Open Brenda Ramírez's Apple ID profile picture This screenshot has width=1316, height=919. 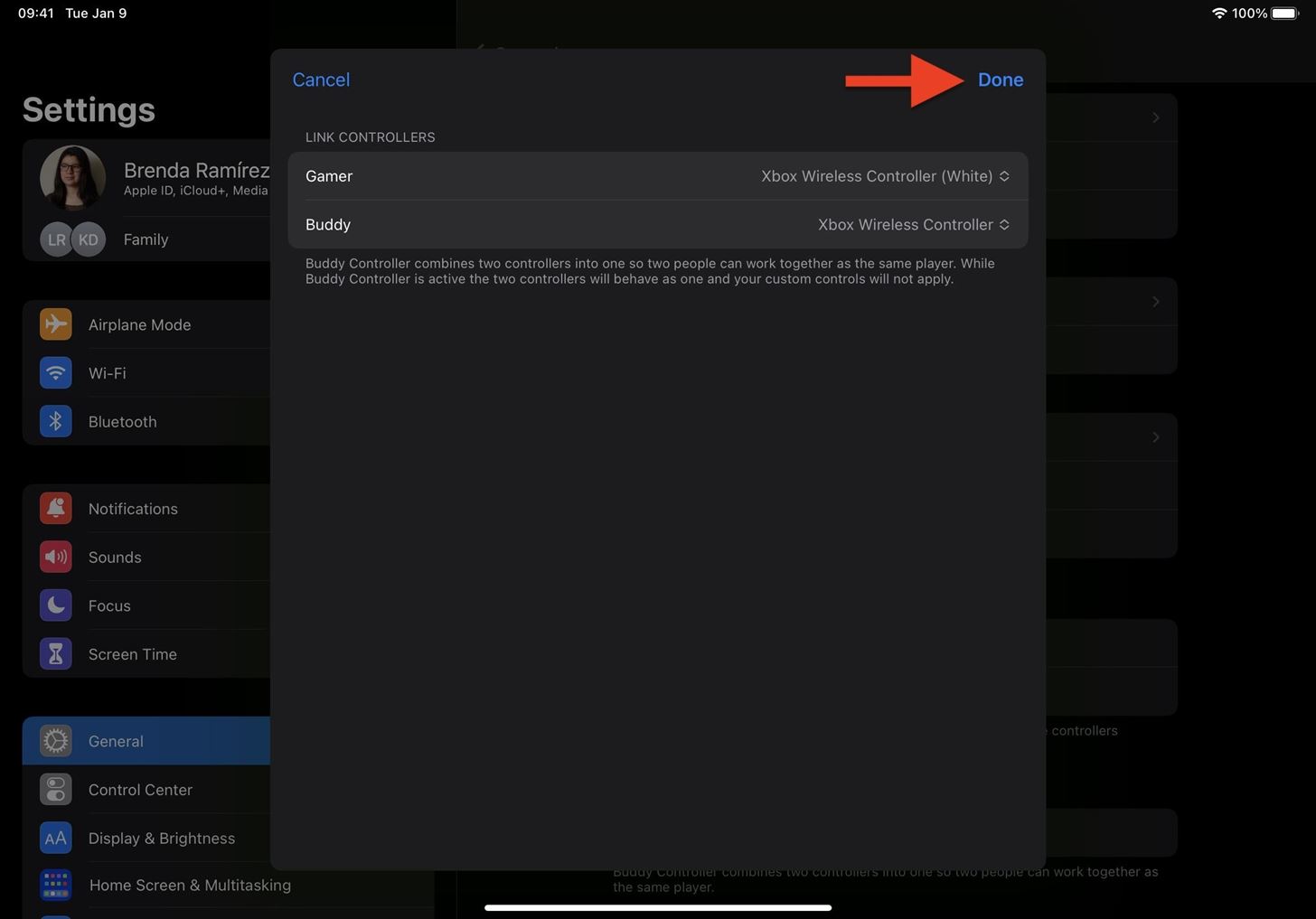72,177
